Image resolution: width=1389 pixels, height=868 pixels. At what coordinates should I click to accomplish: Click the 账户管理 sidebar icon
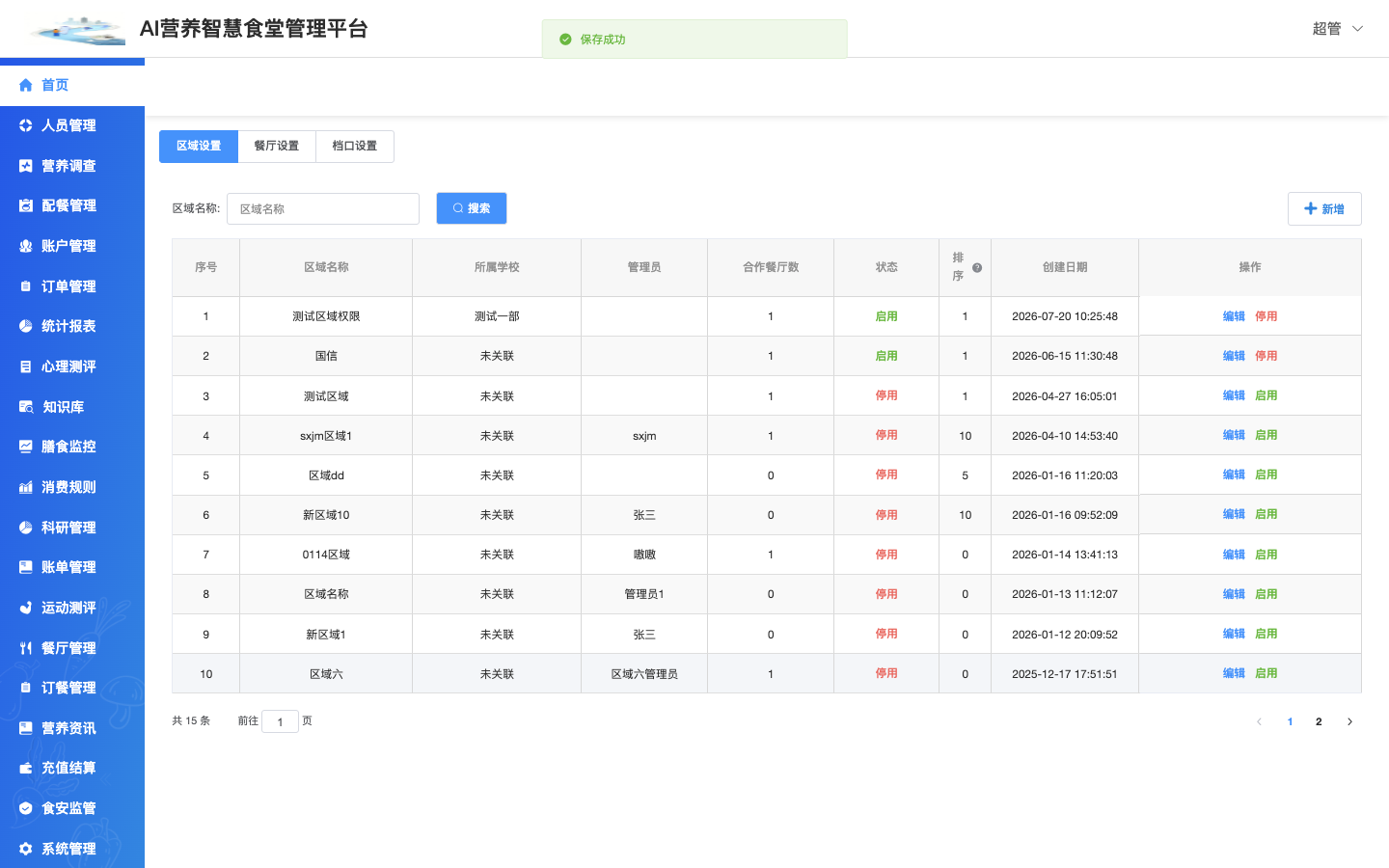(26, 246)
